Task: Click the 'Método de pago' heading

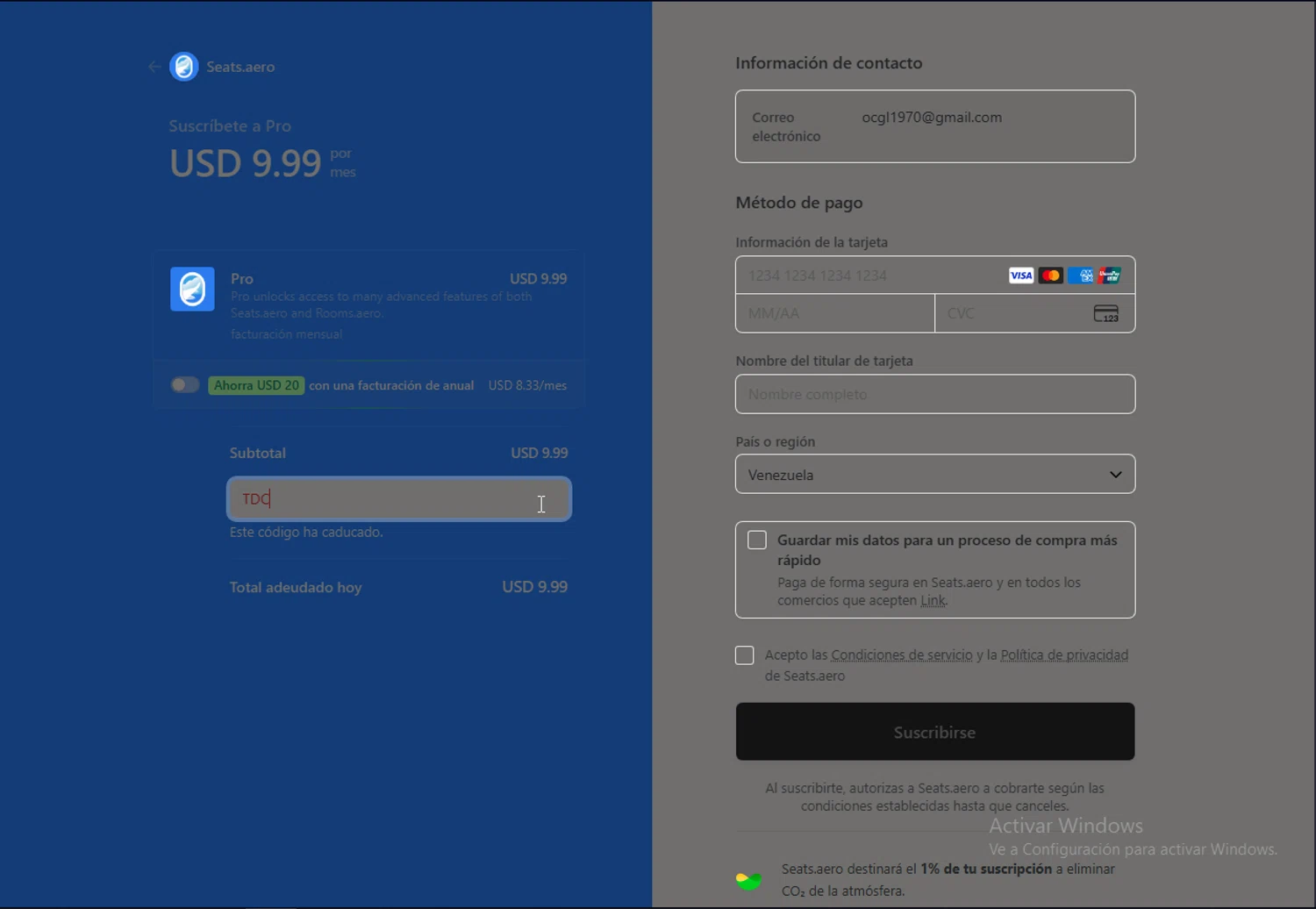Action: [799, 203]
